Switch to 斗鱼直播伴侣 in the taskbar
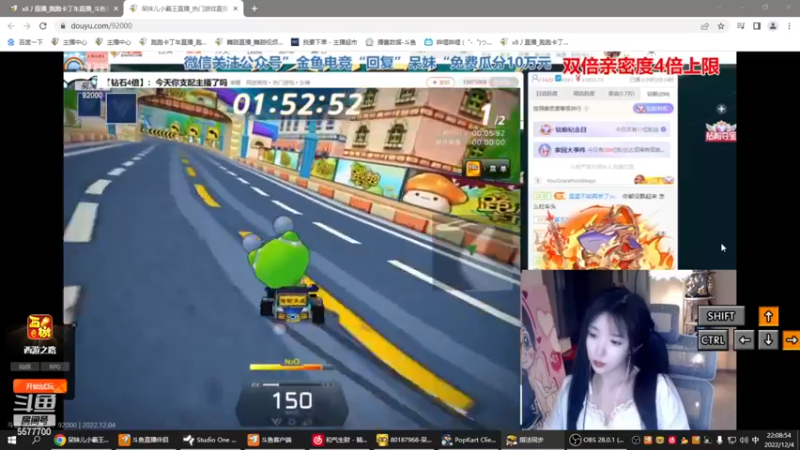 [145, 440]
